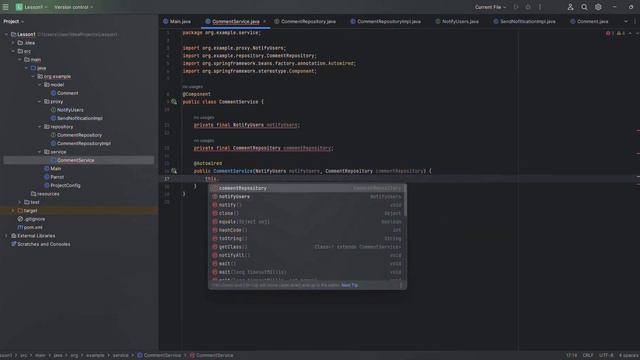
Task: Select ProjectConfig class in project tree
Action: point(62,185)
